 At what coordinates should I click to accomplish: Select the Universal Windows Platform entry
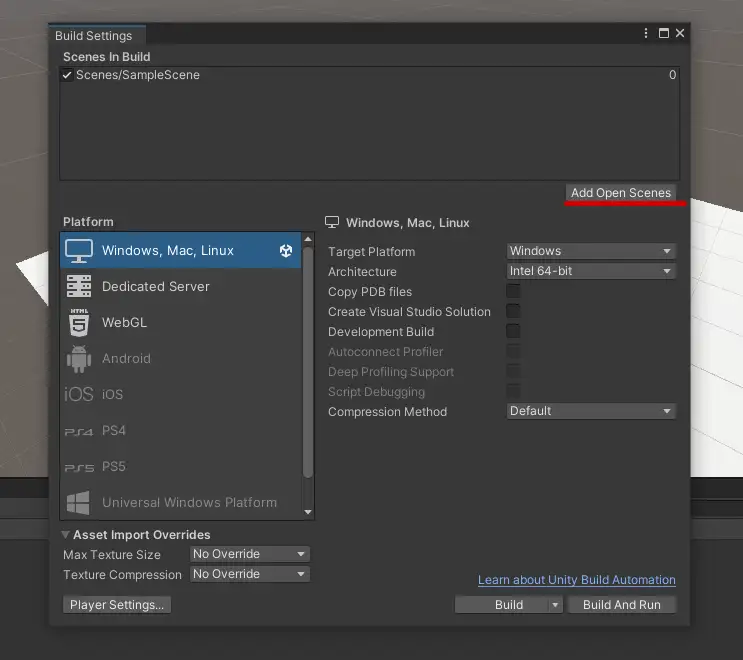click(x=181, y=502)
